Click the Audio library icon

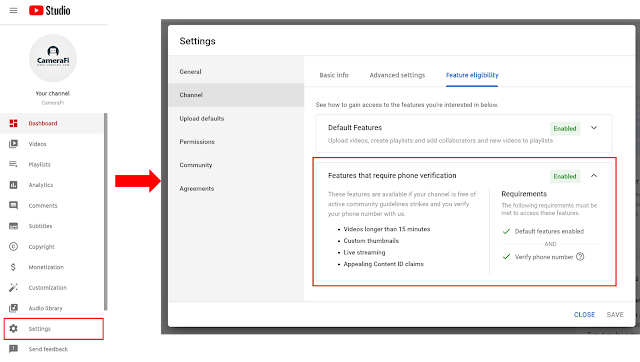pos(13,308)
